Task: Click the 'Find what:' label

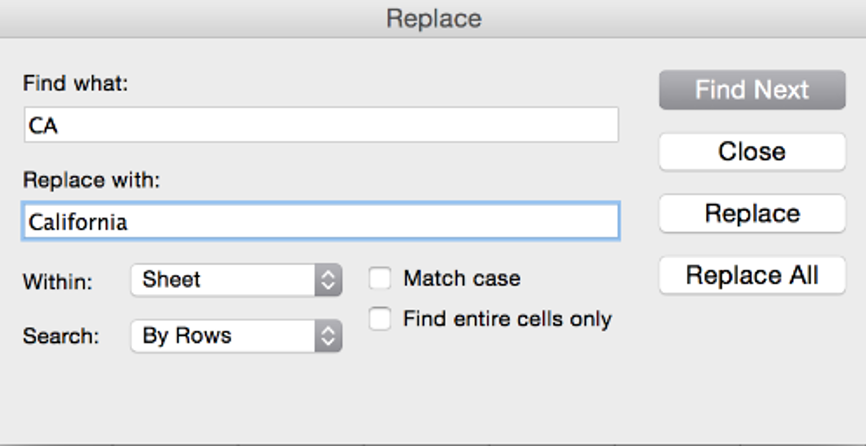Action: pyautogui.click(x=76, y=84)
